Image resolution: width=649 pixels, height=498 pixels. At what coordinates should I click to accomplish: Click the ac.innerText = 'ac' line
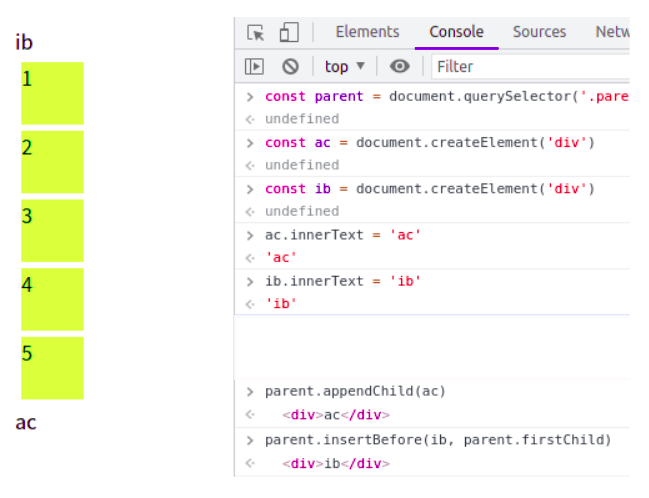343,235
